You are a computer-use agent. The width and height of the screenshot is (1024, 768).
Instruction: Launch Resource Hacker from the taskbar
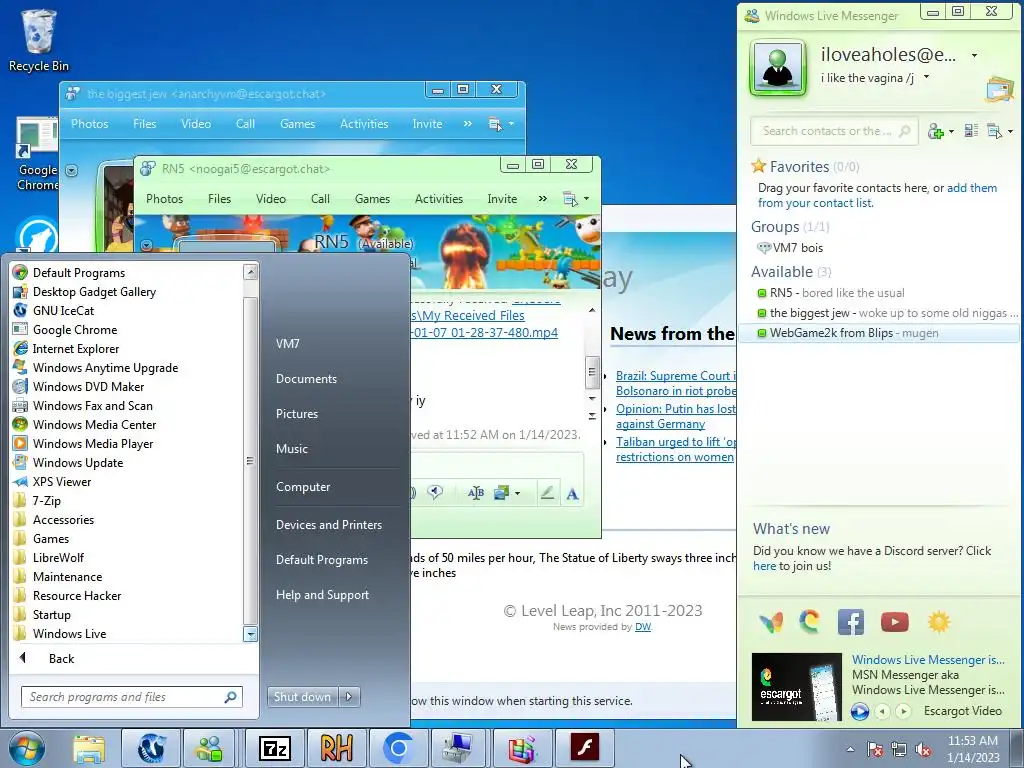click(x=336, y=748)
